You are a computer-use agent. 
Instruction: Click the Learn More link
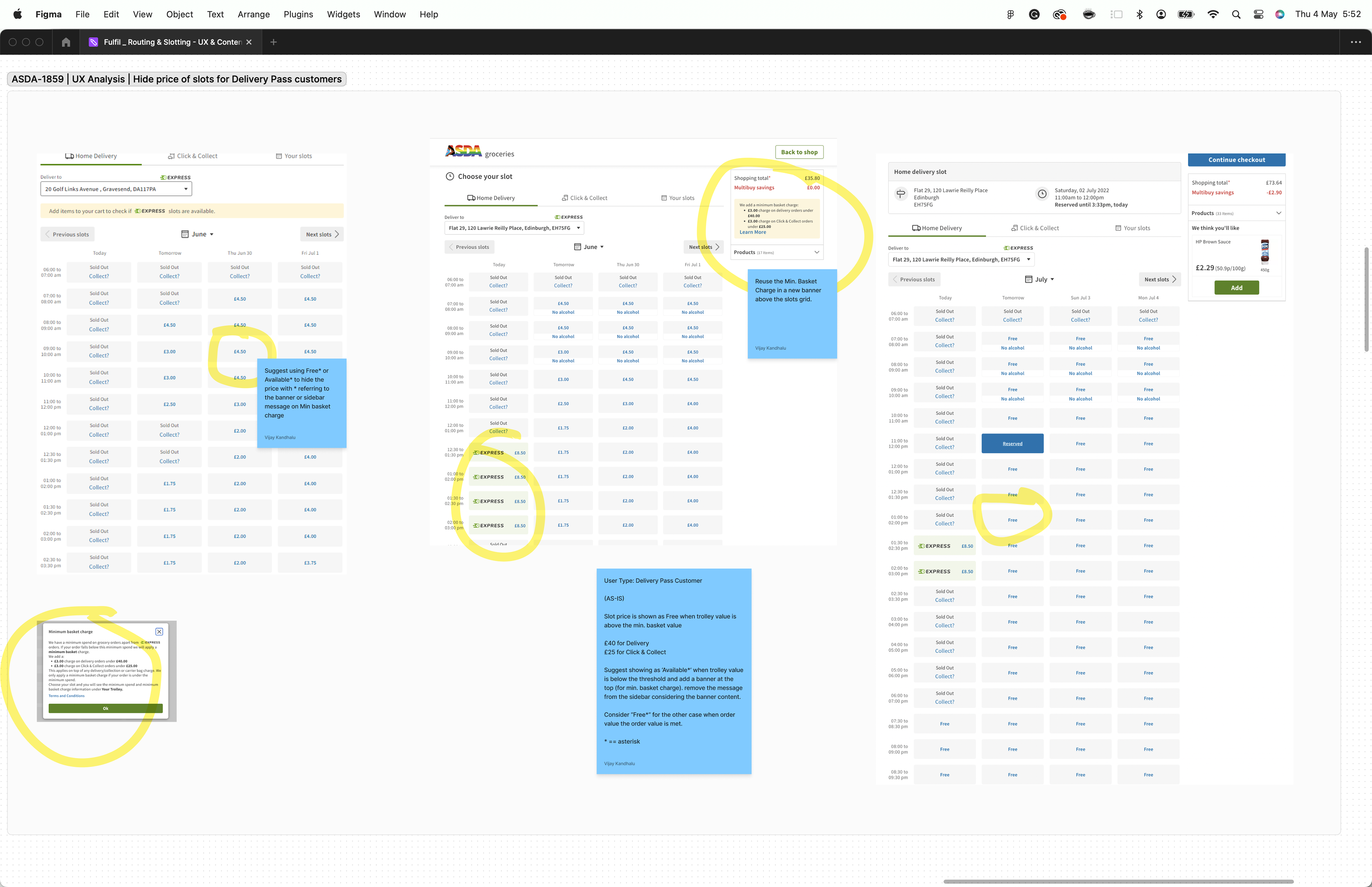point(752,232)
